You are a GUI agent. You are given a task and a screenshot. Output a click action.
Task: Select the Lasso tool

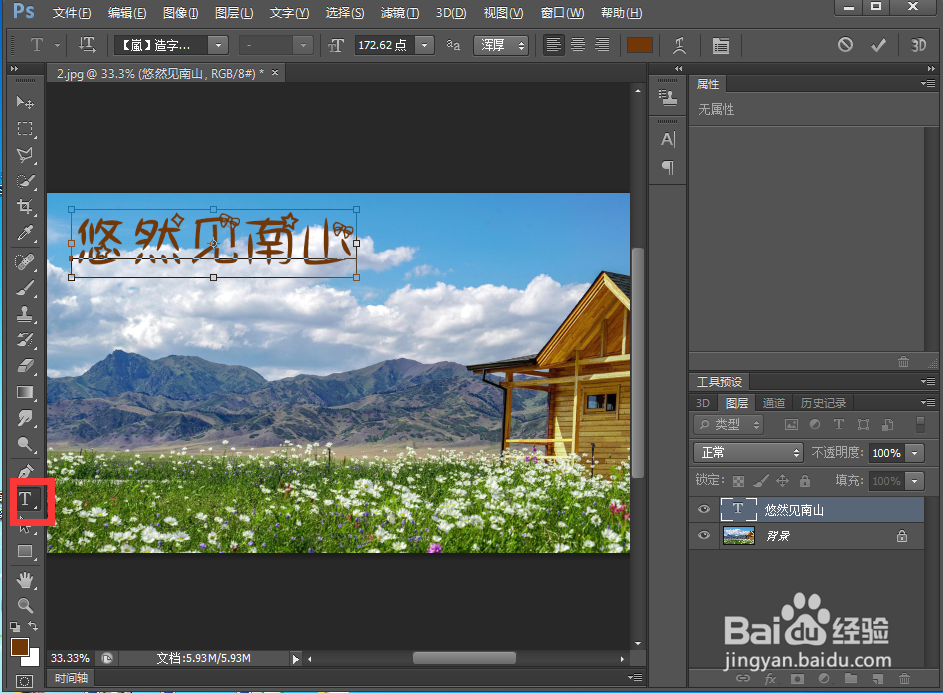point(25,155)
